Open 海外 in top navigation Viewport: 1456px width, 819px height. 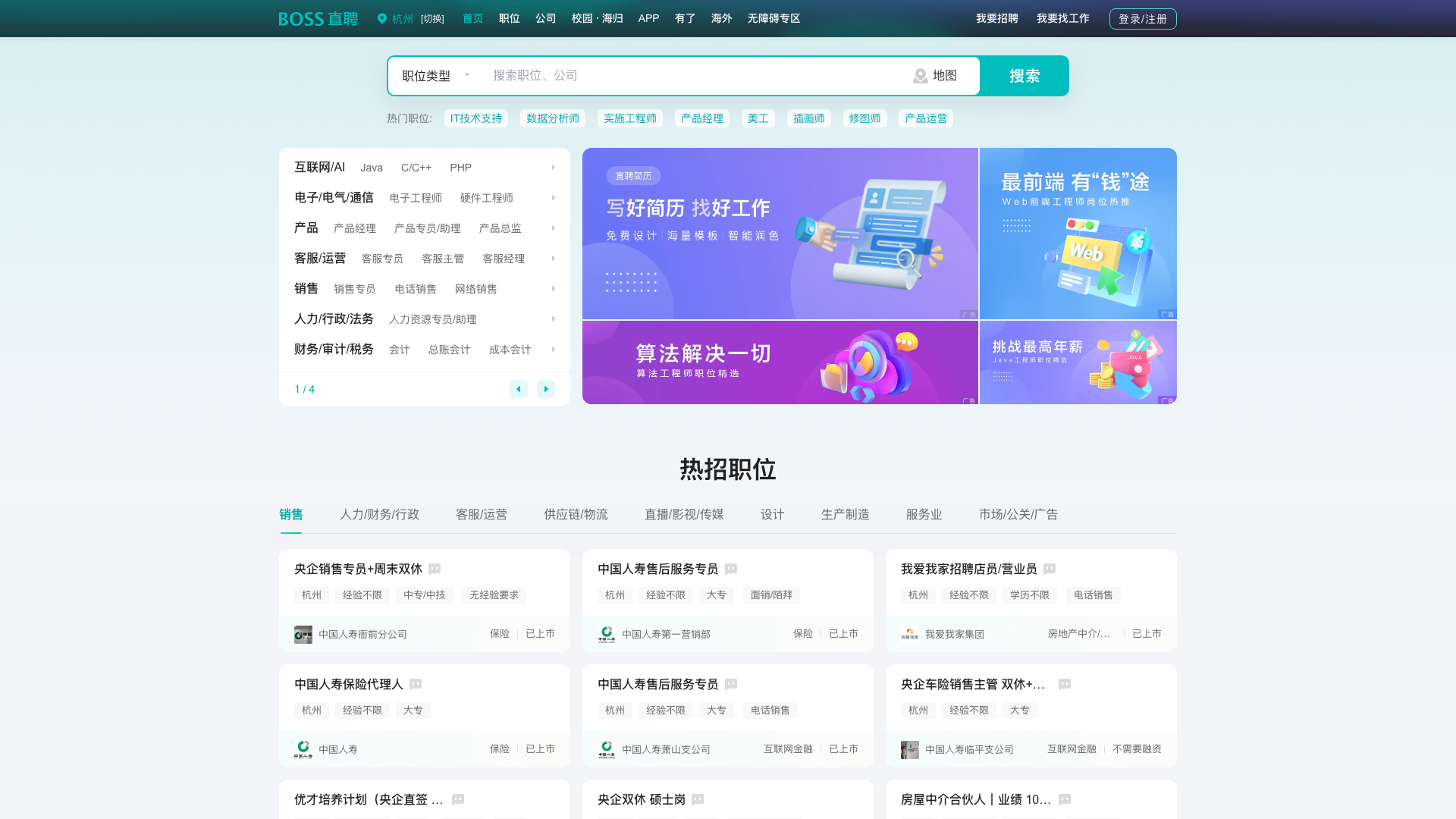721,18
